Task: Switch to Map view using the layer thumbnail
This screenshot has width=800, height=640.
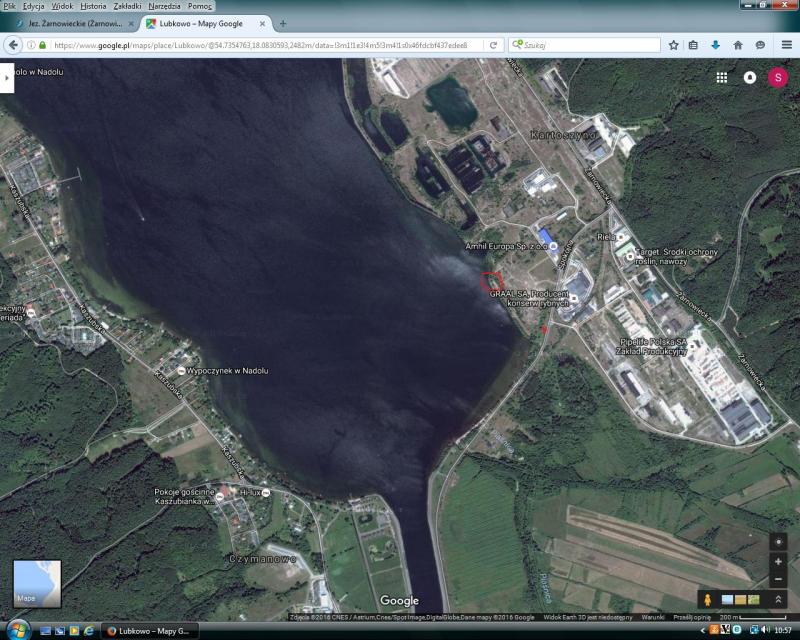Action: [x=37, y=583]
